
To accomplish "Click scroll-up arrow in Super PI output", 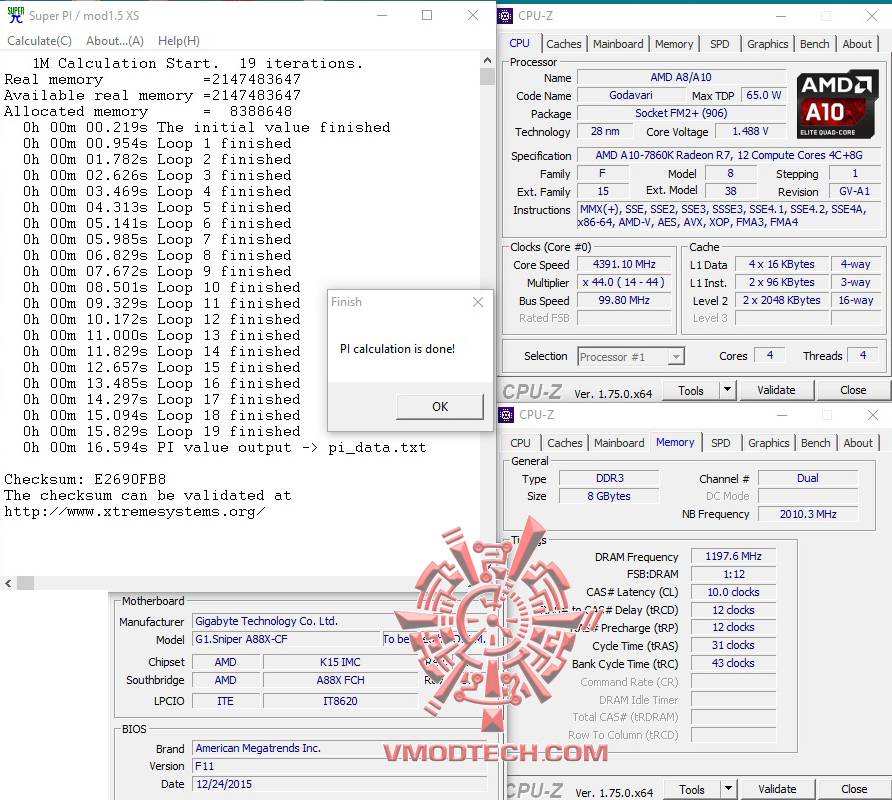I will 487,60.
